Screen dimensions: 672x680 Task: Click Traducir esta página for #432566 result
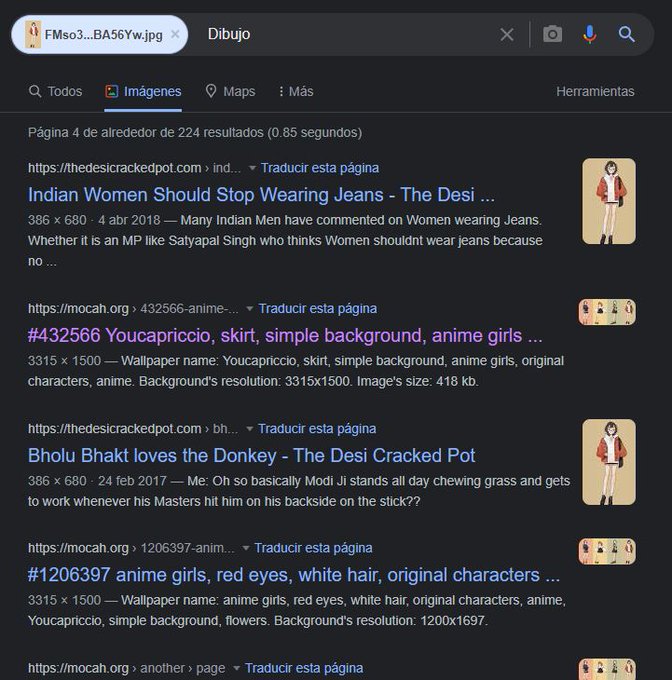click(317, 309)
